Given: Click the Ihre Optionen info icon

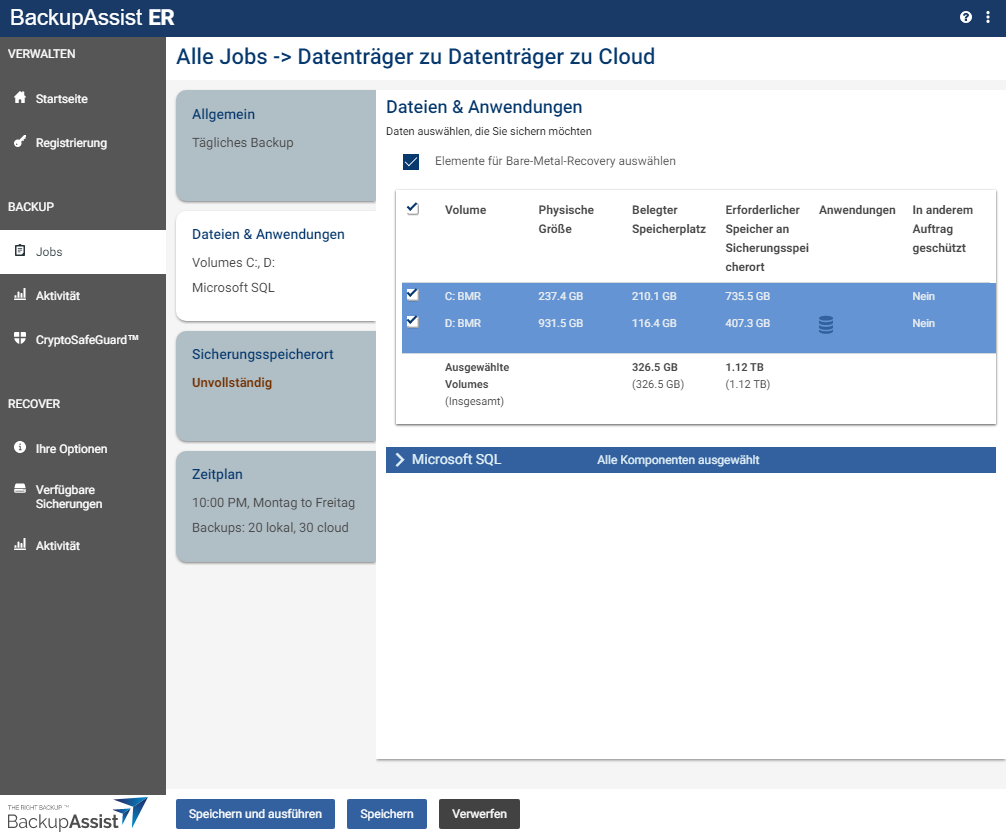Looking at the screenshot, I should pos(20,448).
